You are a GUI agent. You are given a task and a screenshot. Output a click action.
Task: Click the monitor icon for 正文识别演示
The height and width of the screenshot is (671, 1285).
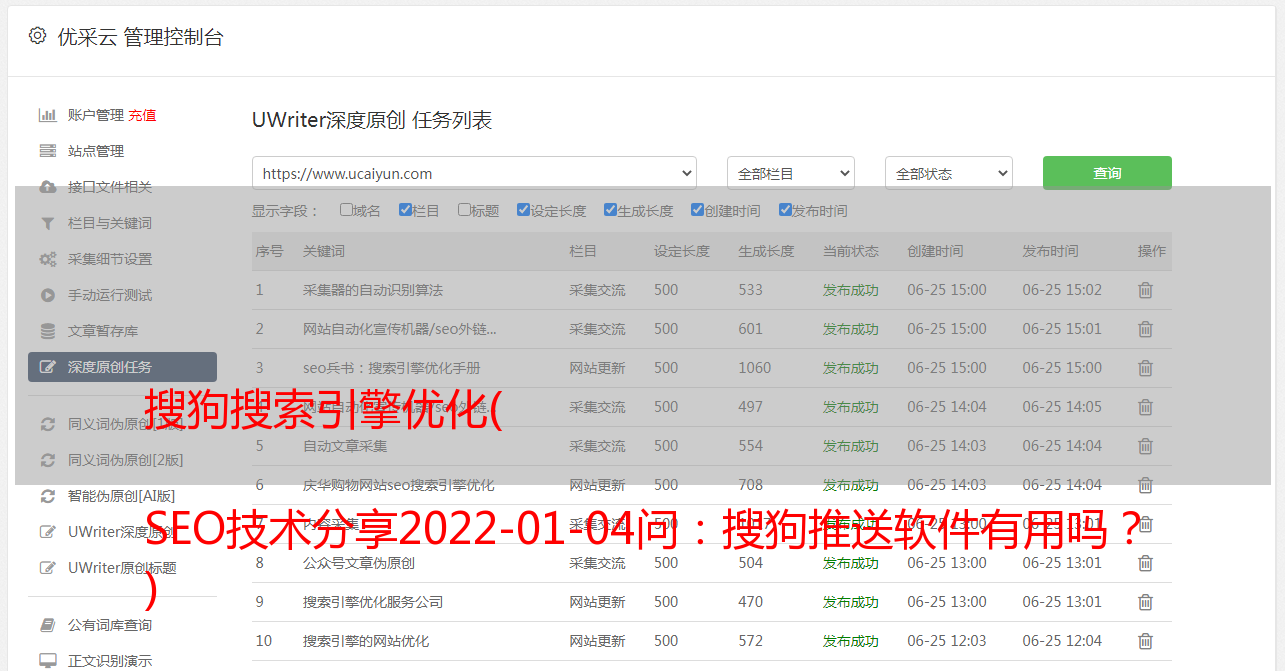point(47,661)
